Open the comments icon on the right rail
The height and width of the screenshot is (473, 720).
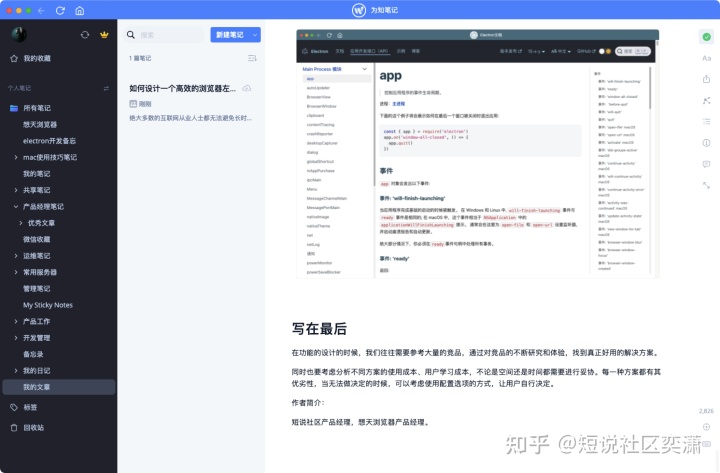[706, 164]
